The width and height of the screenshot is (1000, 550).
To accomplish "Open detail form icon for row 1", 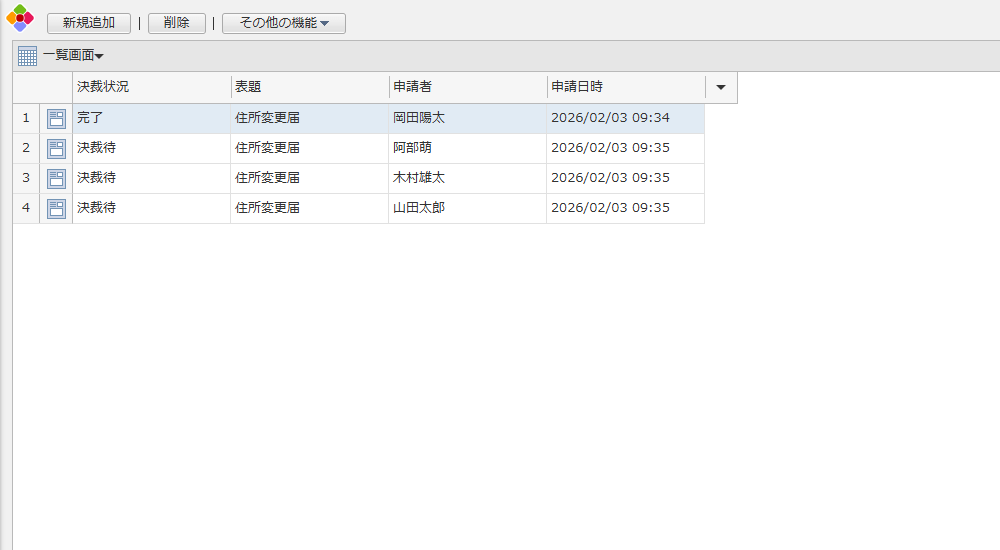I will [x=56, y=119].
